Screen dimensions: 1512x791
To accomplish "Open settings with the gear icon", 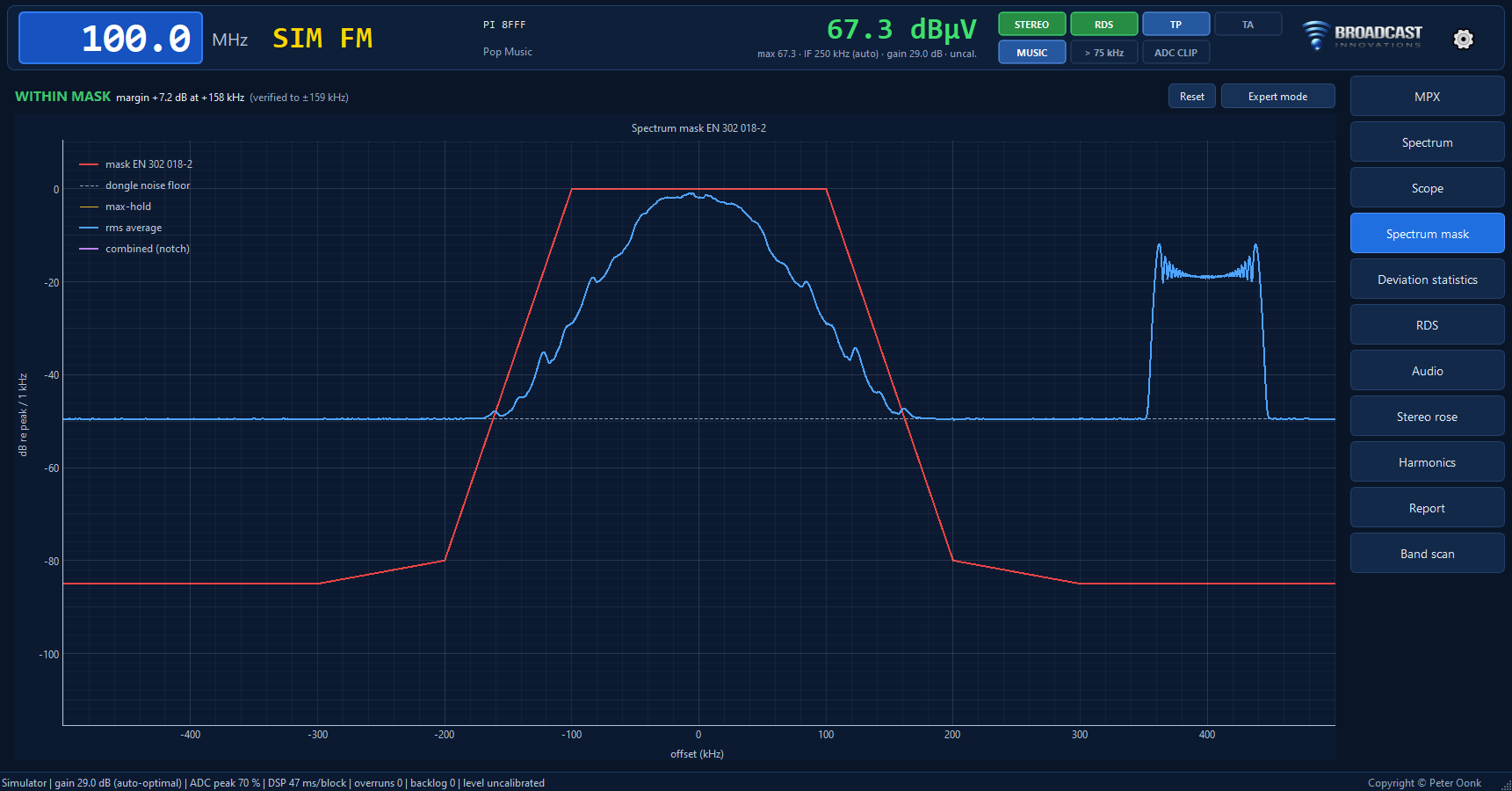I will [1463, 39].
